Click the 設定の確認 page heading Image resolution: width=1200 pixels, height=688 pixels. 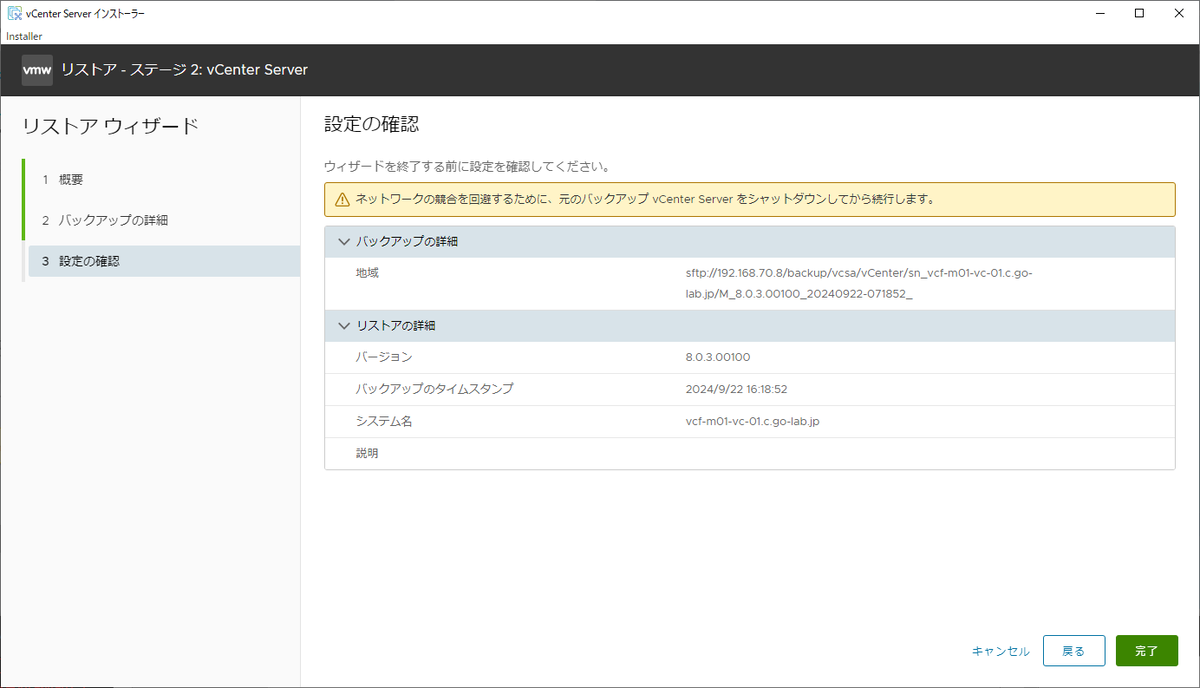click(x=371, y=125)
